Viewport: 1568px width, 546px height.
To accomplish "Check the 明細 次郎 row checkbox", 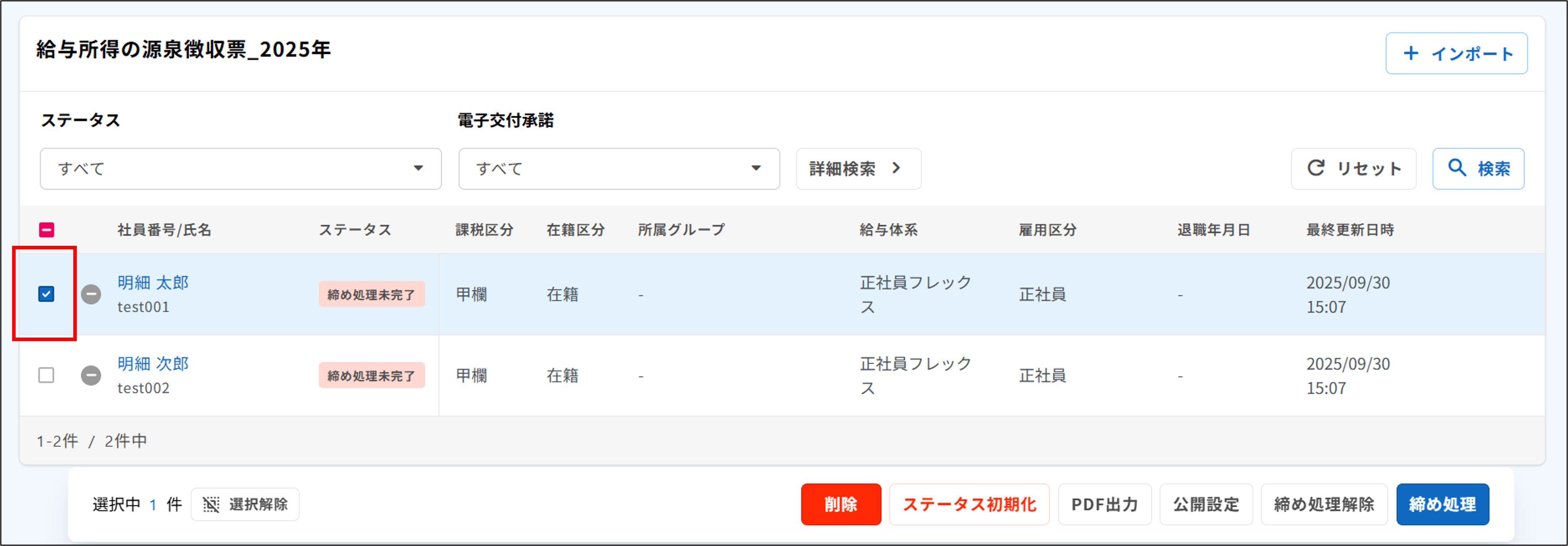I will tap(46, 376).
